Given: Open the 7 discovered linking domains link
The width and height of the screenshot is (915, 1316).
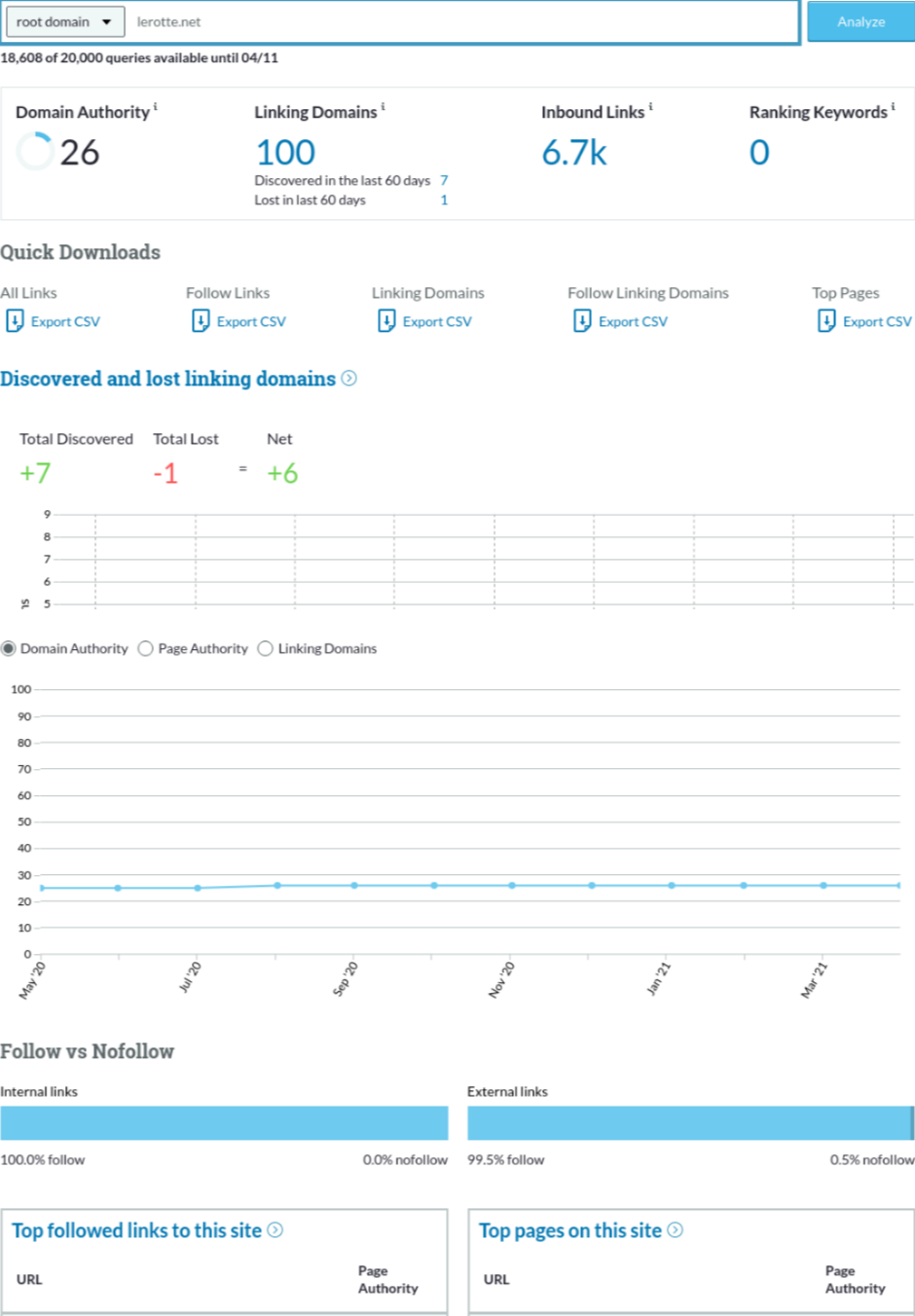Looking at the screenshot, I should click(x=444, y=180).
